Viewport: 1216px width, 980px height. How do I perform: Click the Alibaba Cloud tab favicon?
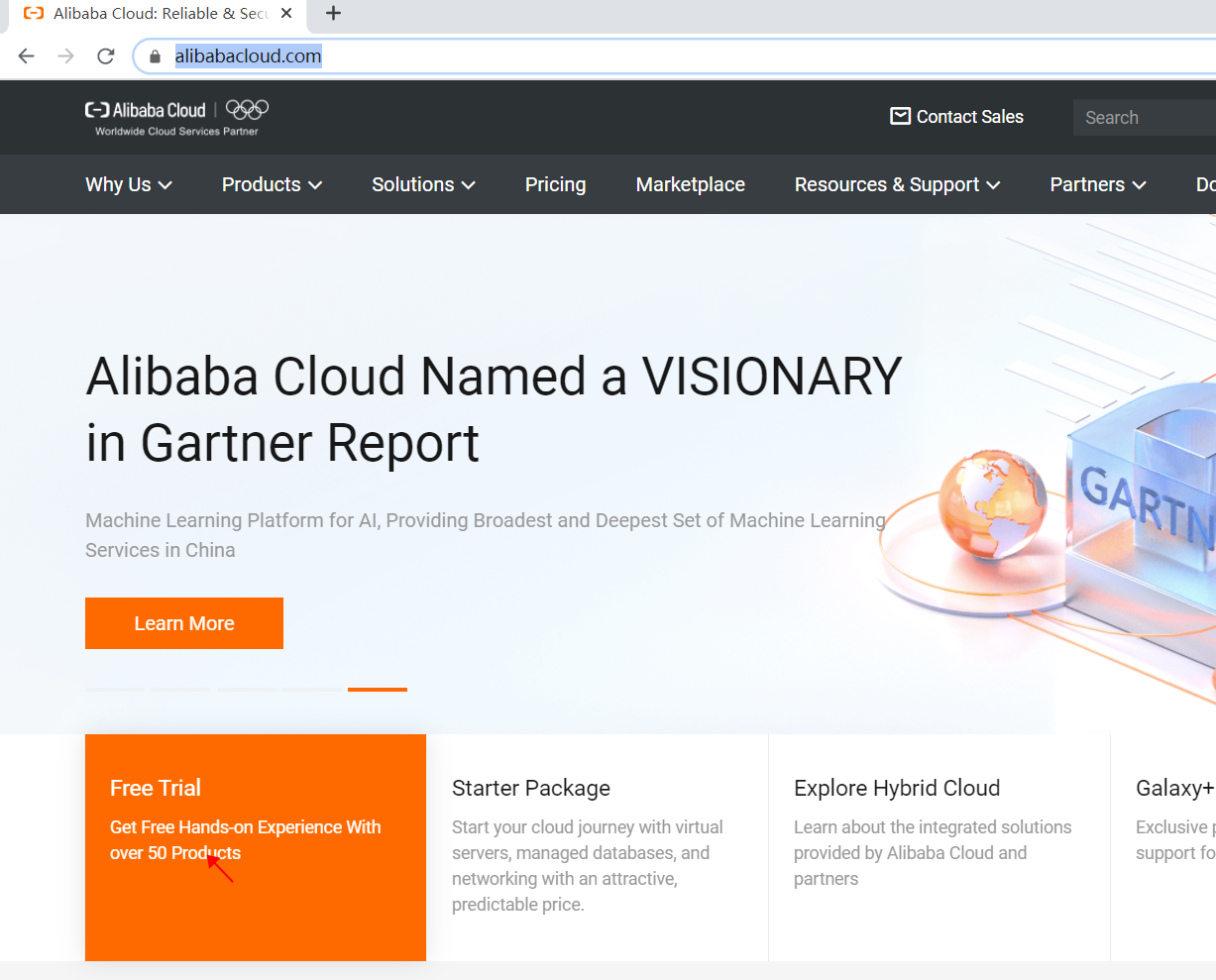tap(34, 13)
